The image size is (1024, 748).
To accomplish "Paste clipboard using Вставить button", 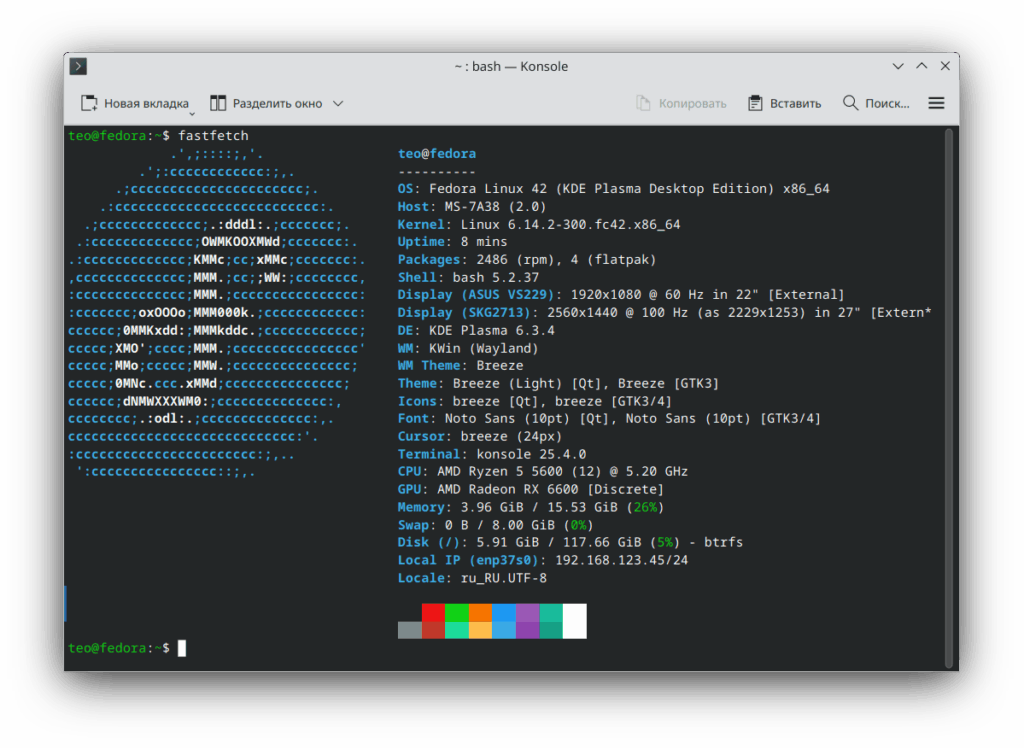I will pyautogui.click(x=784, y=103).
